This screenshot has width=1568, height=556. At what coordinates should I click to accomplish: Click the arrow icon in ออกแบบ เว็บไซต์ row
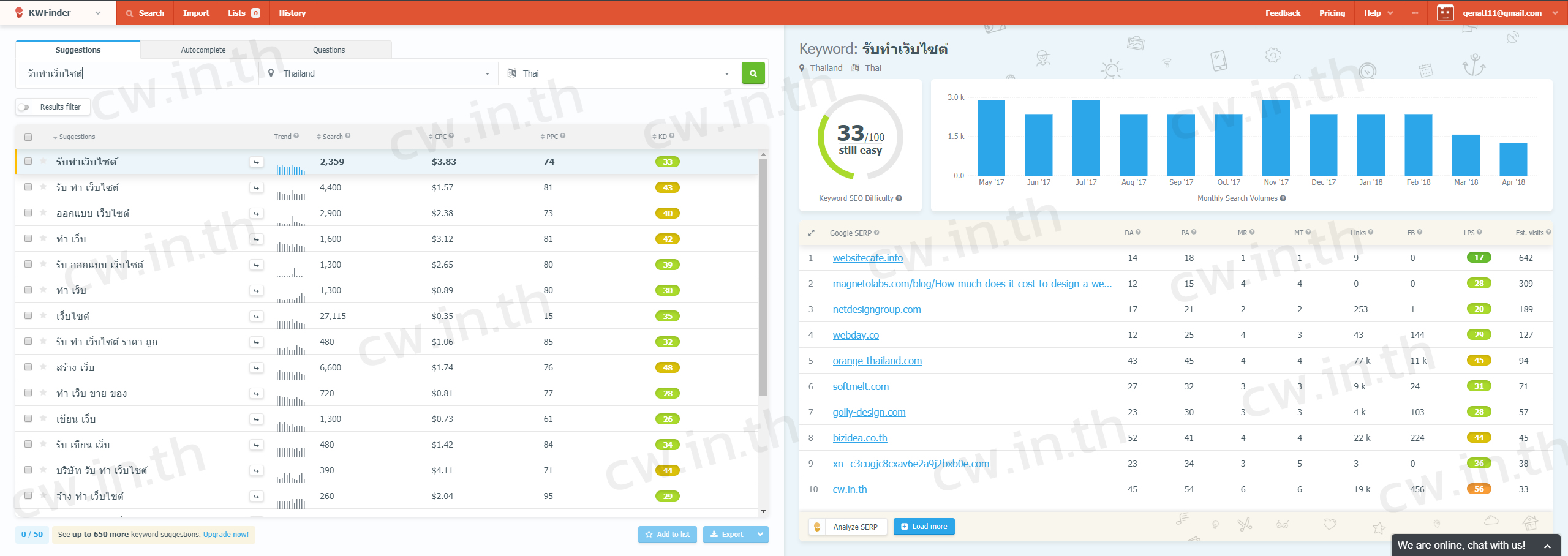pyautogui.click(x=256, y=214)
